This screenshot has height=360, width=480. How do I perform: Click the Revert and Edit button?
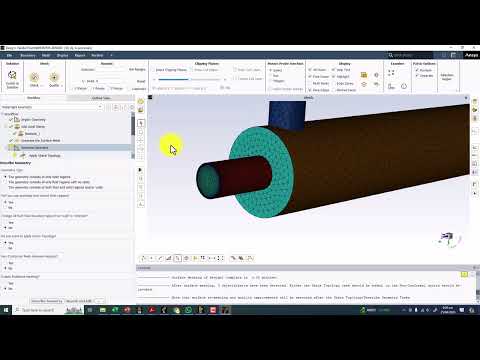coord(79,301)
